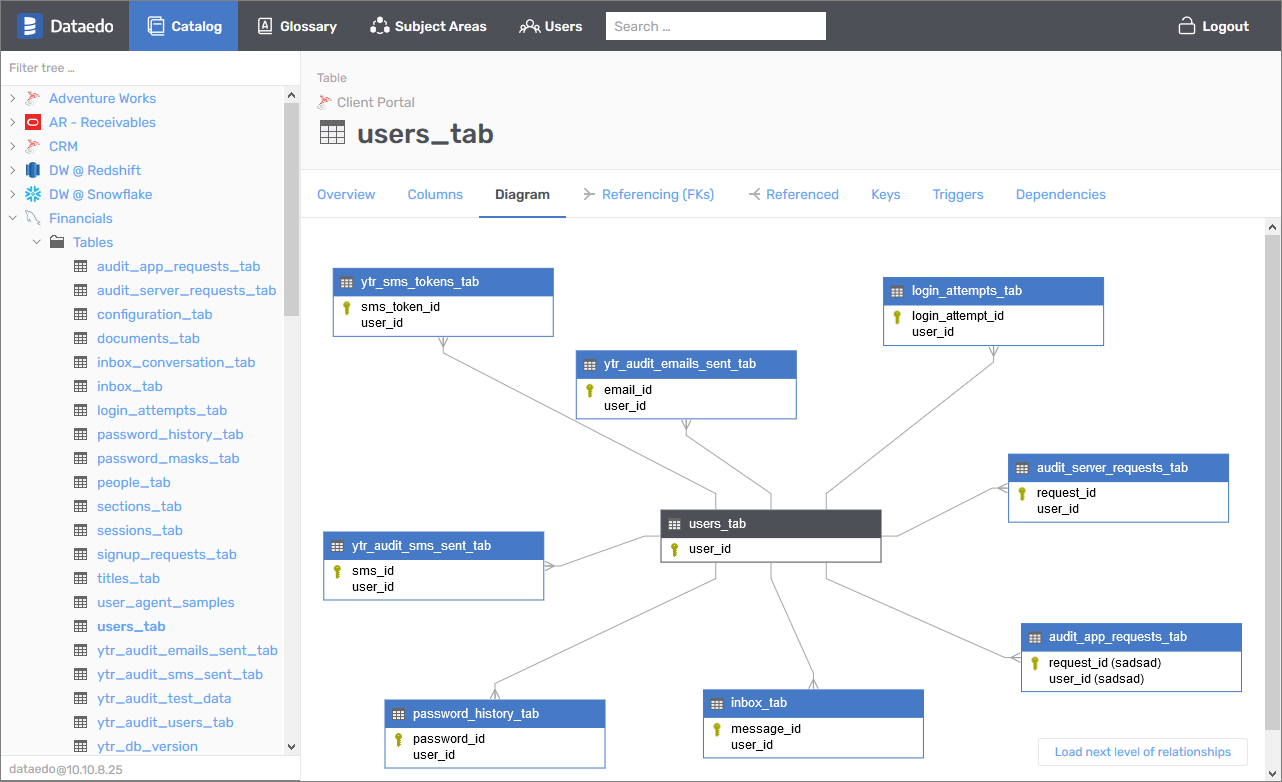The height and width of the screenshot is (782, 1282).
Task: Click the tree panel scroll down arrow
Action: 292,746
